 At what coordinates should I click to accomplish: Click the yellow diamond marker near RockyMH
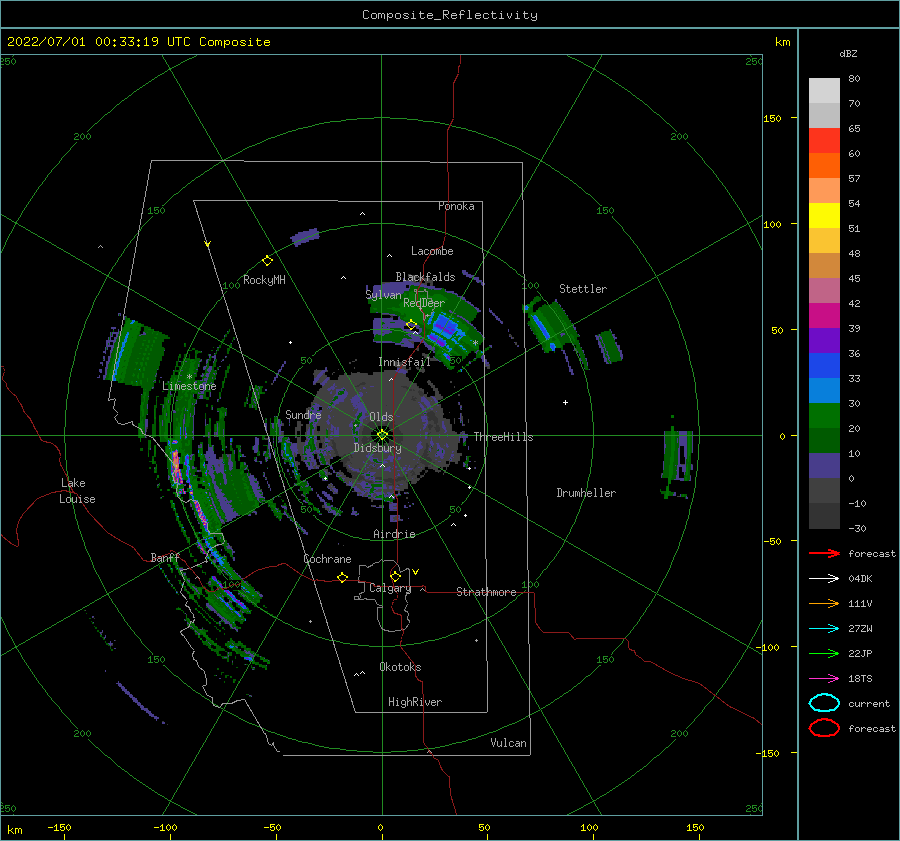(267, 261)
